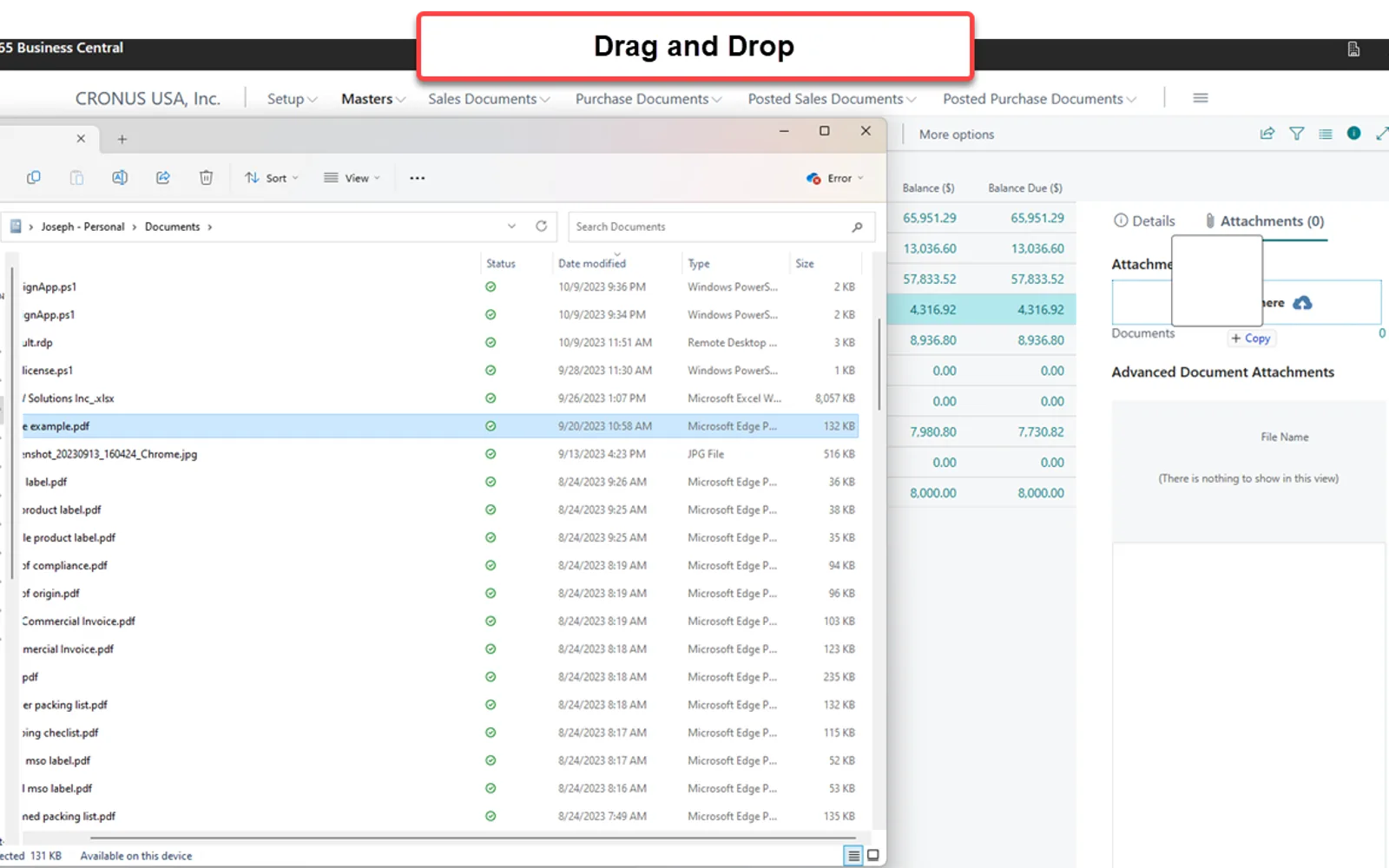Screen dimensions: 1389x868
Task: Click the vertical scrollbar in file list
Action: [x=879, y=365]
